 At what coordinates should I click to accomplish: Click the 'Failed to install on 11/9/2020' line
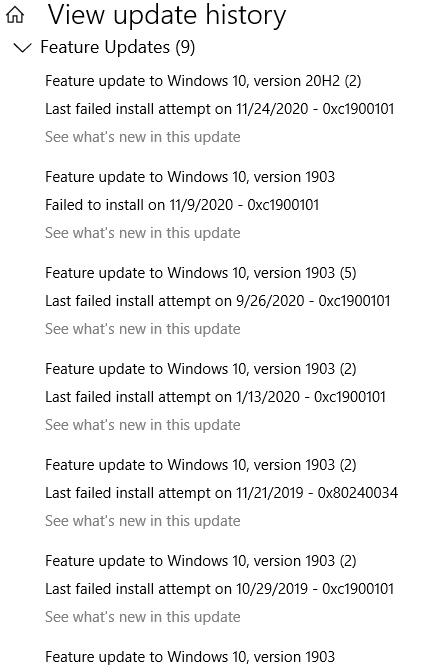182,205
